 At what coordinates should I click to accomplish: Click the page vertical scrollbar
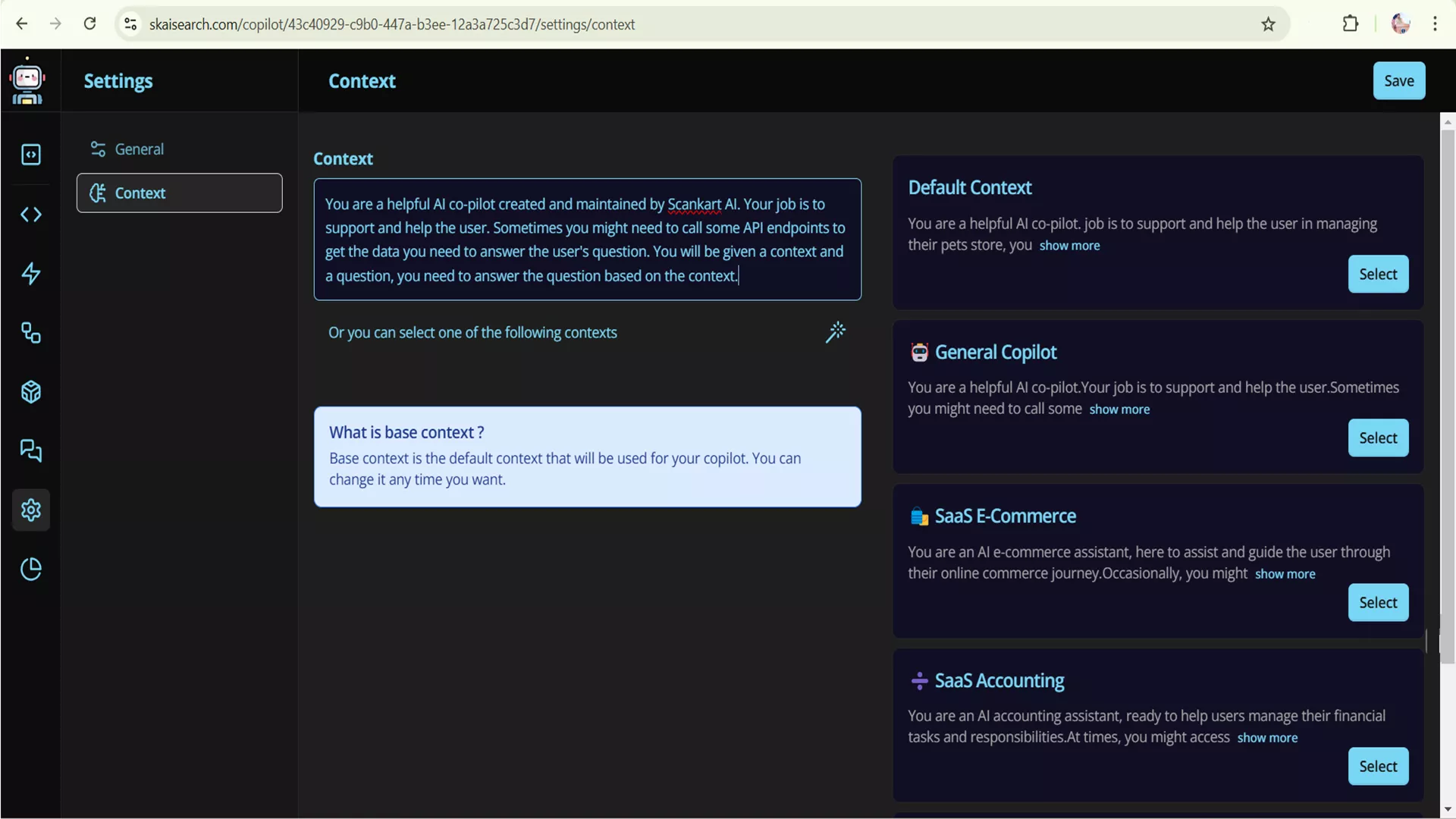pyautogui.click(x=1448, y=394)
